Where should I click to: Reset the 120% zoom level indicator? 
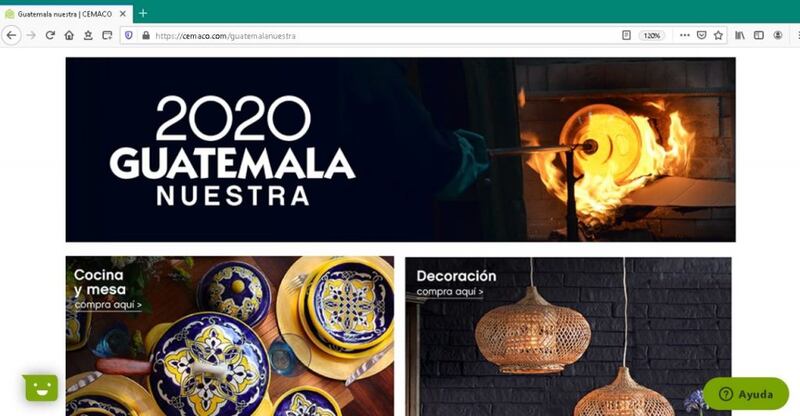[x=652, y=35]
